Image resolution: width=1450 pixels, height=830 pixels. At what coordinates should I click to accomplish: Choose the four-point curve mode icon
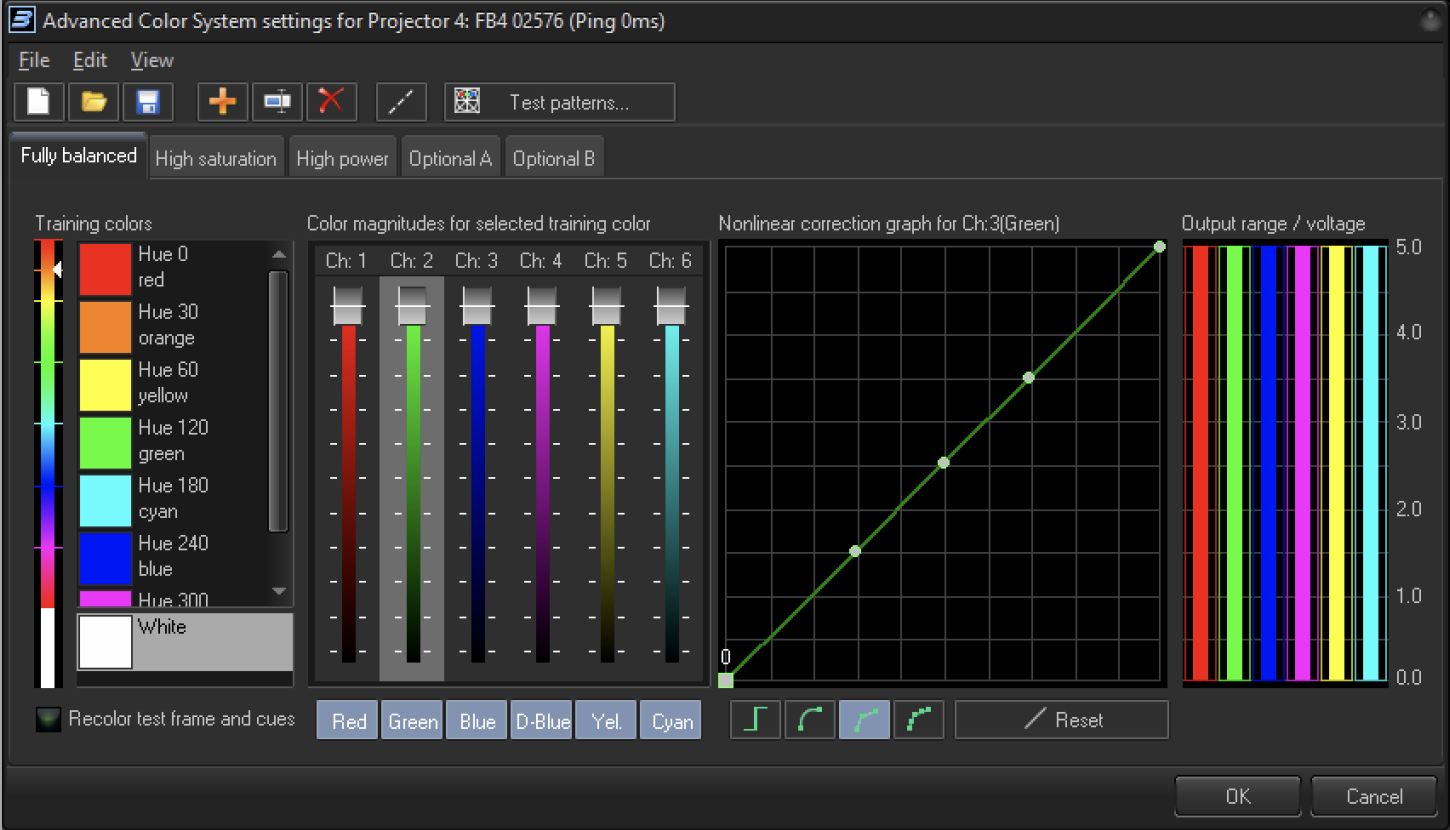click(x=918, y=720)
